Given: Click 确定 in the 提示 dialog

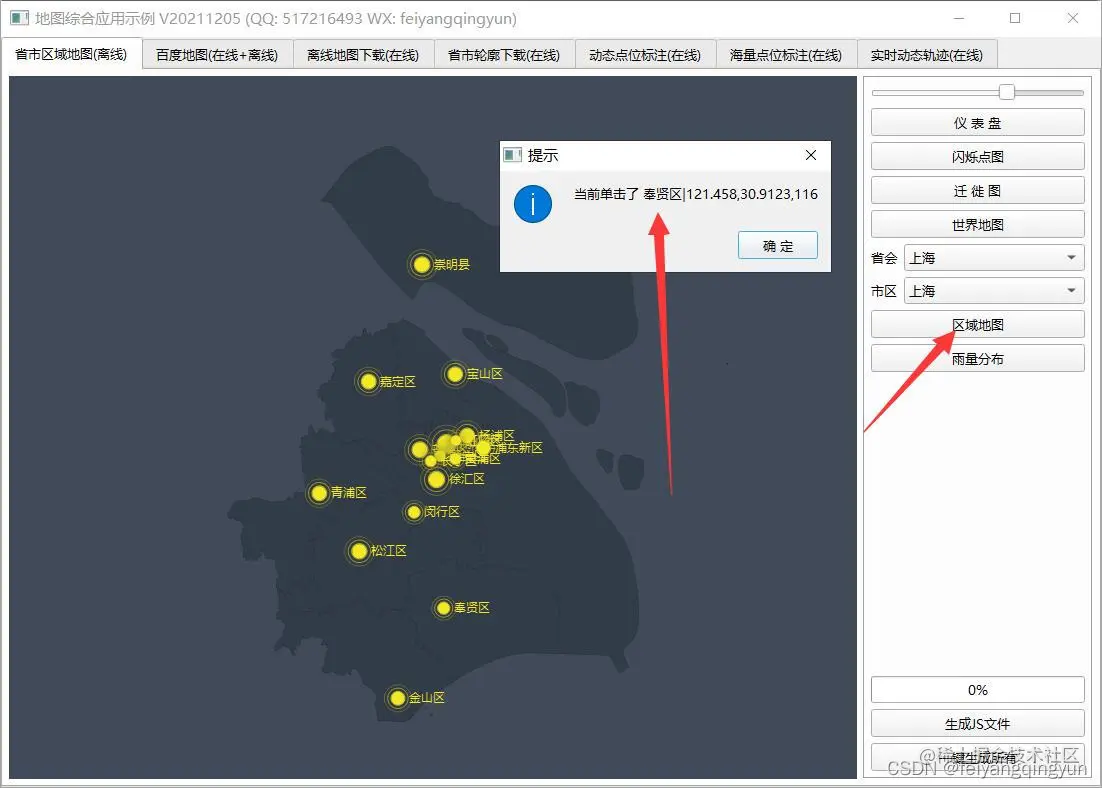Looking at the screenshot, I should tap(777, 245).
